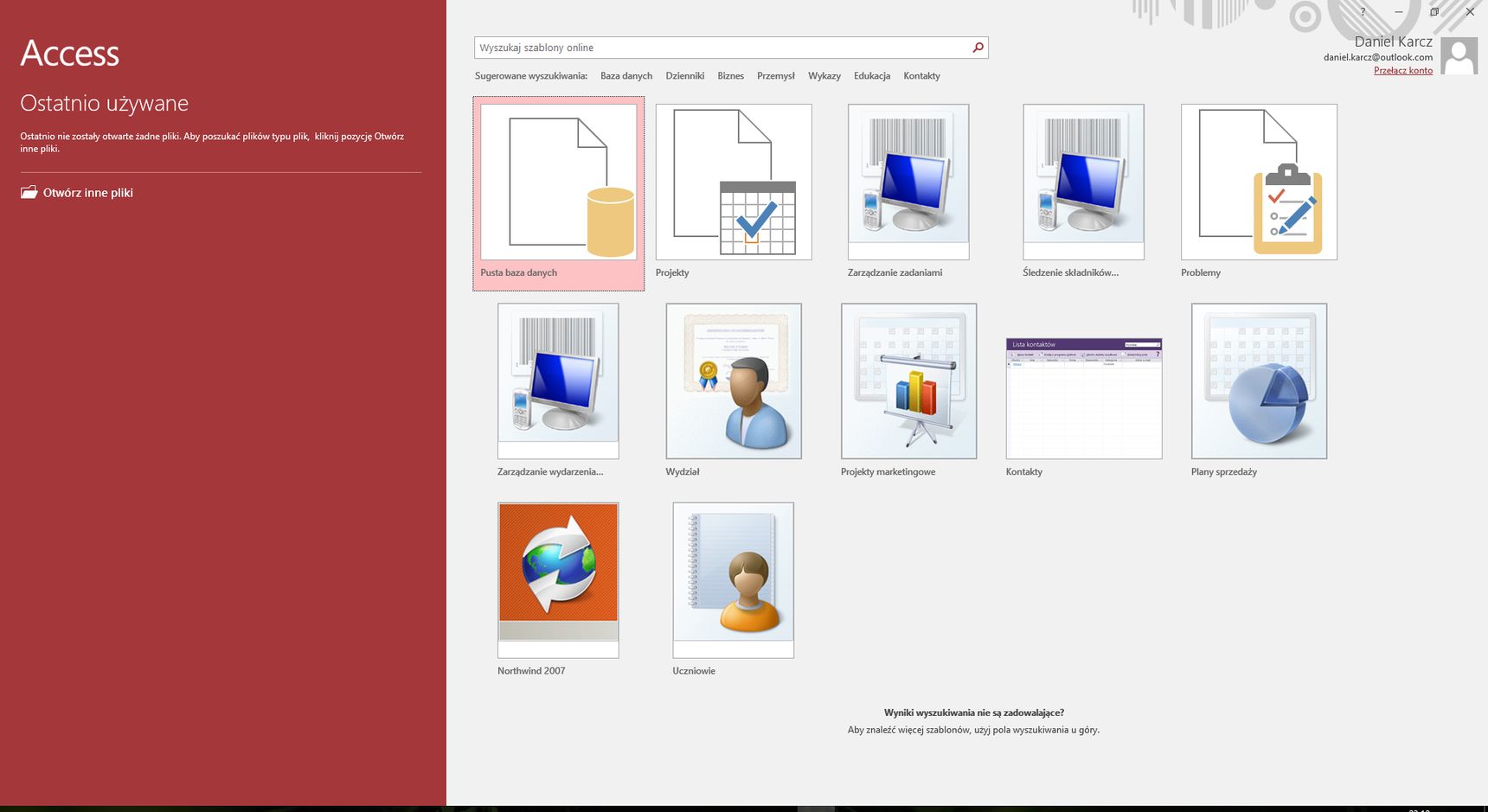Click the Plany sprzedaży label text
The height and width of the screenshot is (812, 1488).
coord(1224,472)
